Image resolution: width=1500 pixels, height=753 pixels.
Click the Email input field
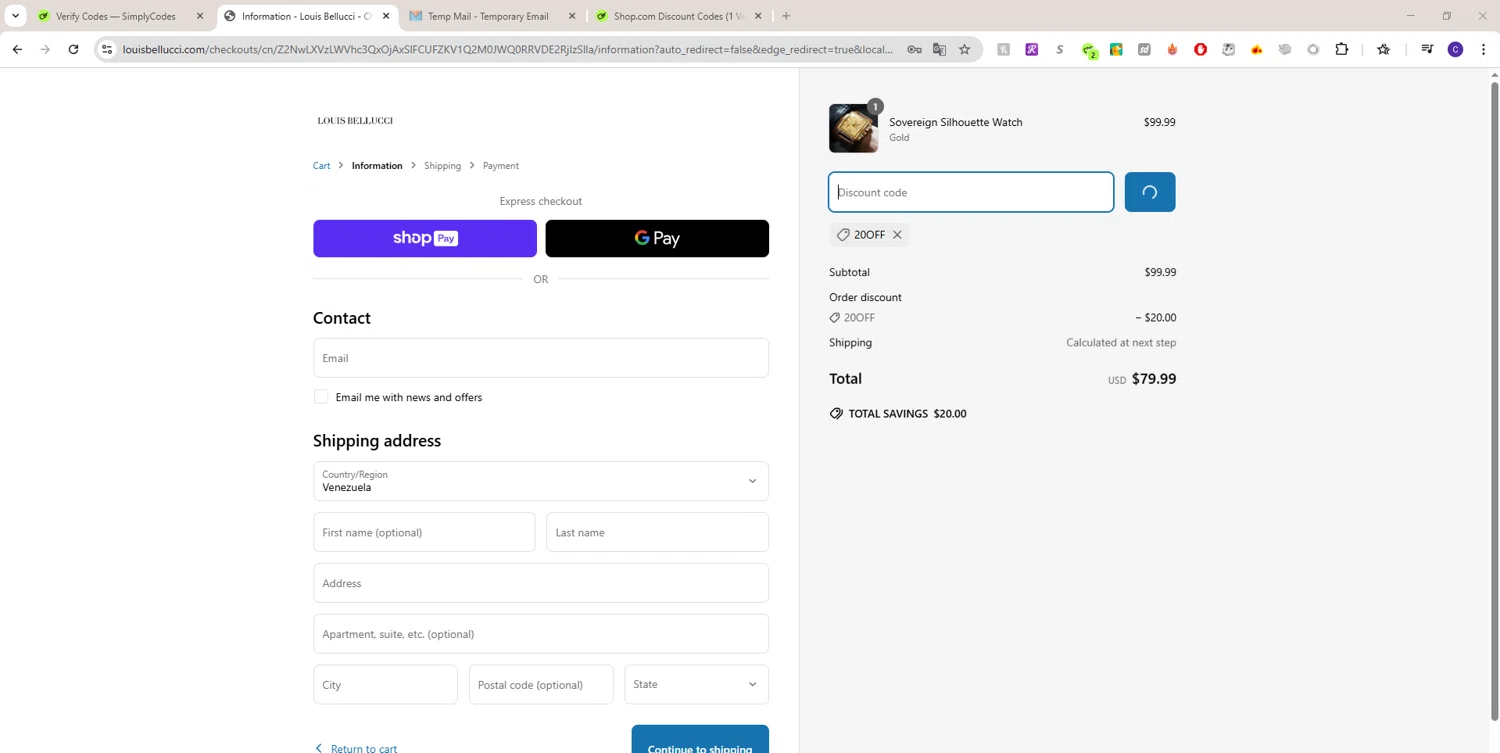pos(541,358)
